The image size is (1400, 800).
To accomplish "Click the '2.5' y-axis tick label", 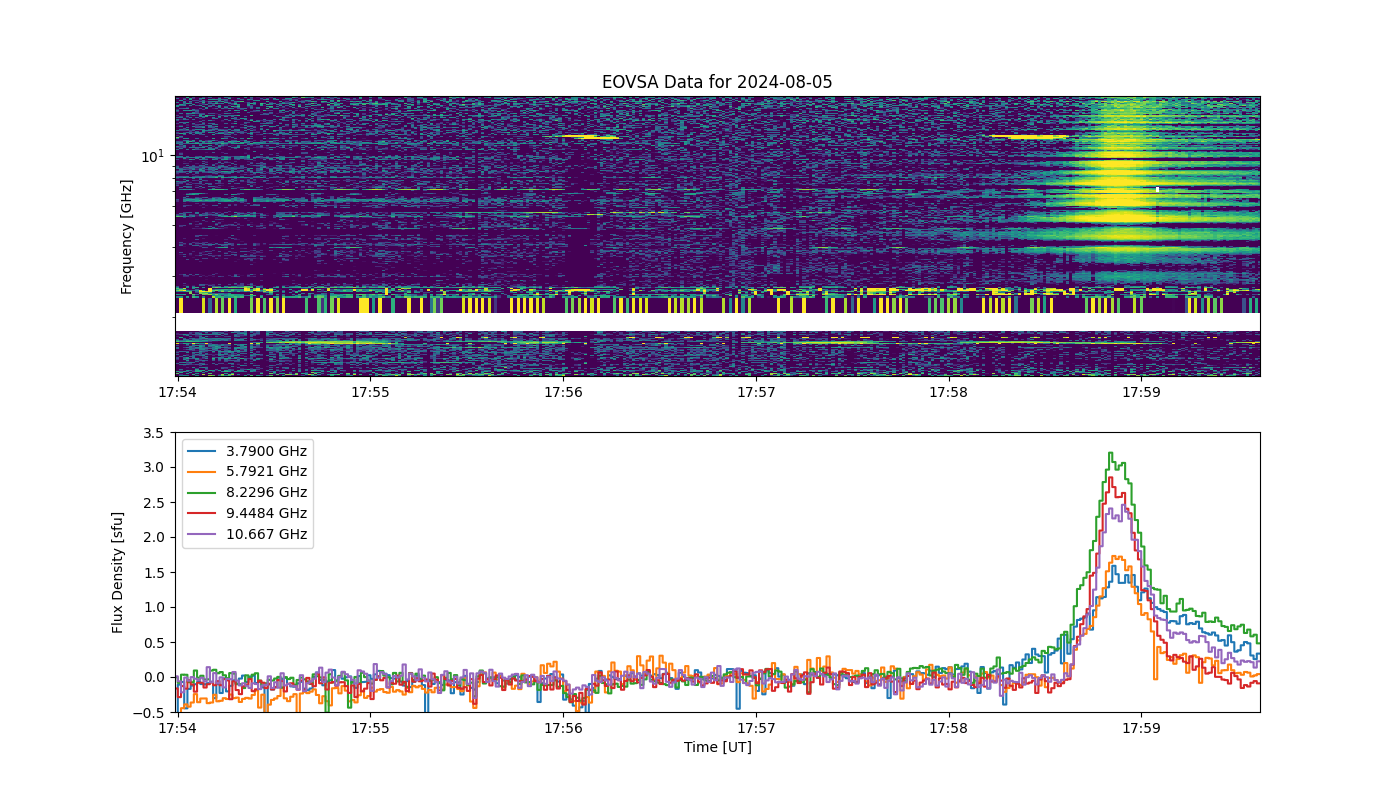I will (156, 503).
